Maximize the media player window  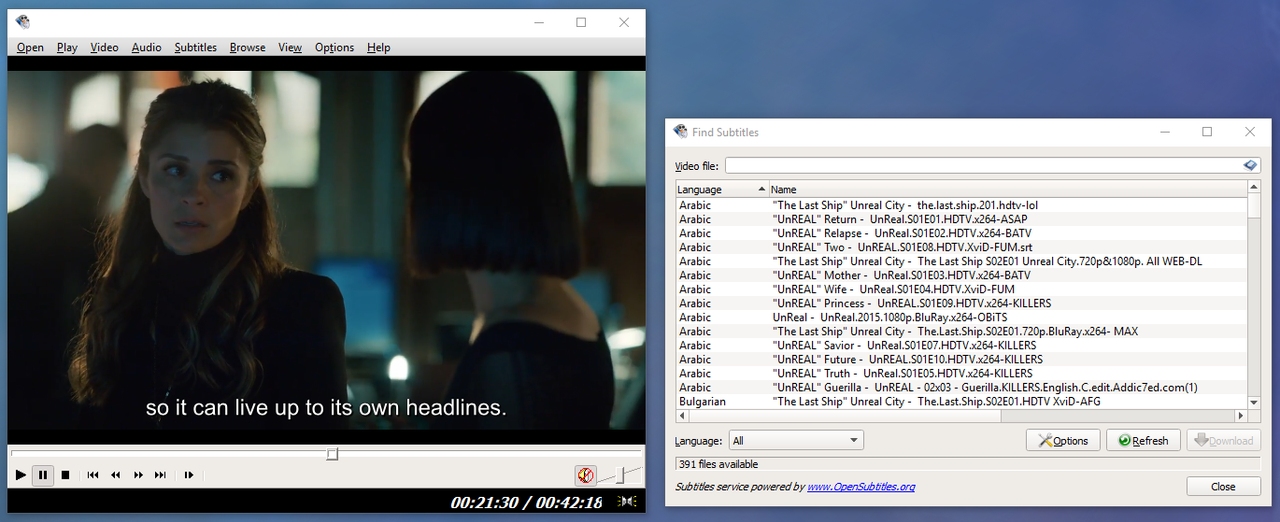(x=581, y=22)
